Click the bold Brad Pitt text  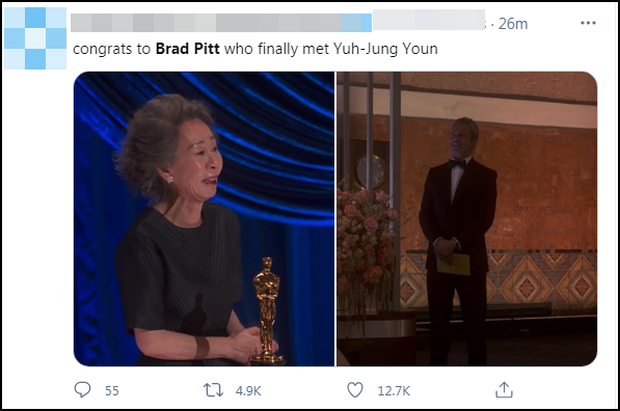click(x=191, y=48)
